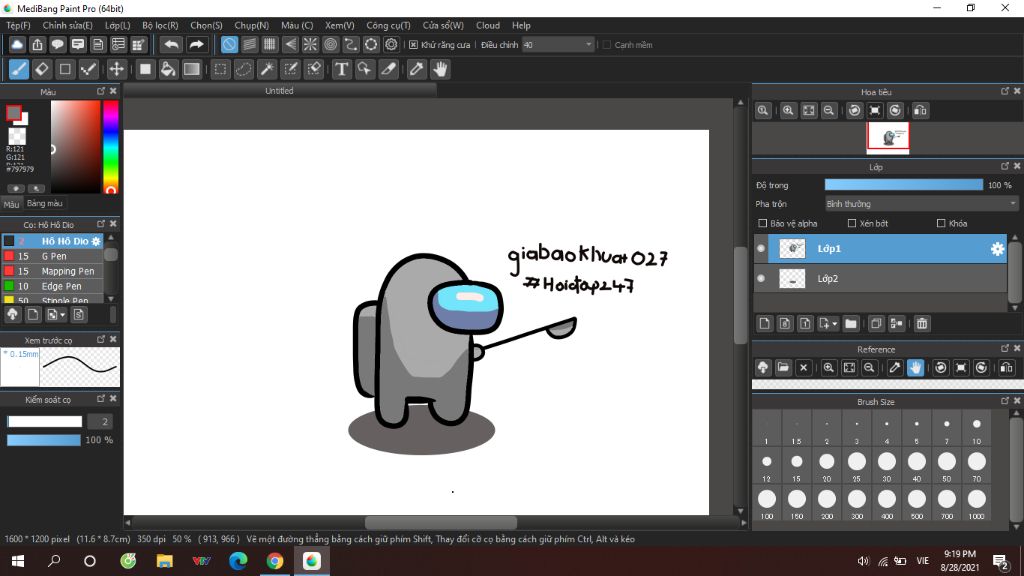
Task: Switch to the Bảng màu tab
Action: coord(44,204)
